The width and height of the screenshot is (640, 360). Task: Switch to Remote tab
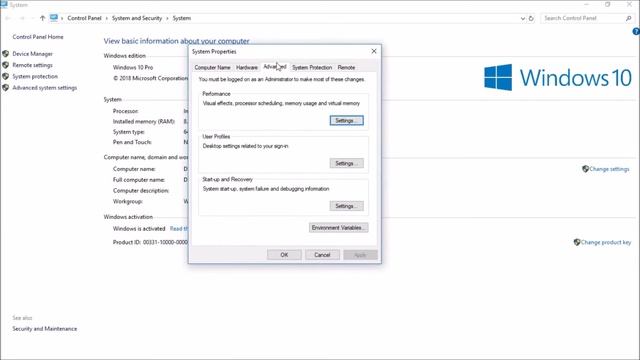click(346, 67)
